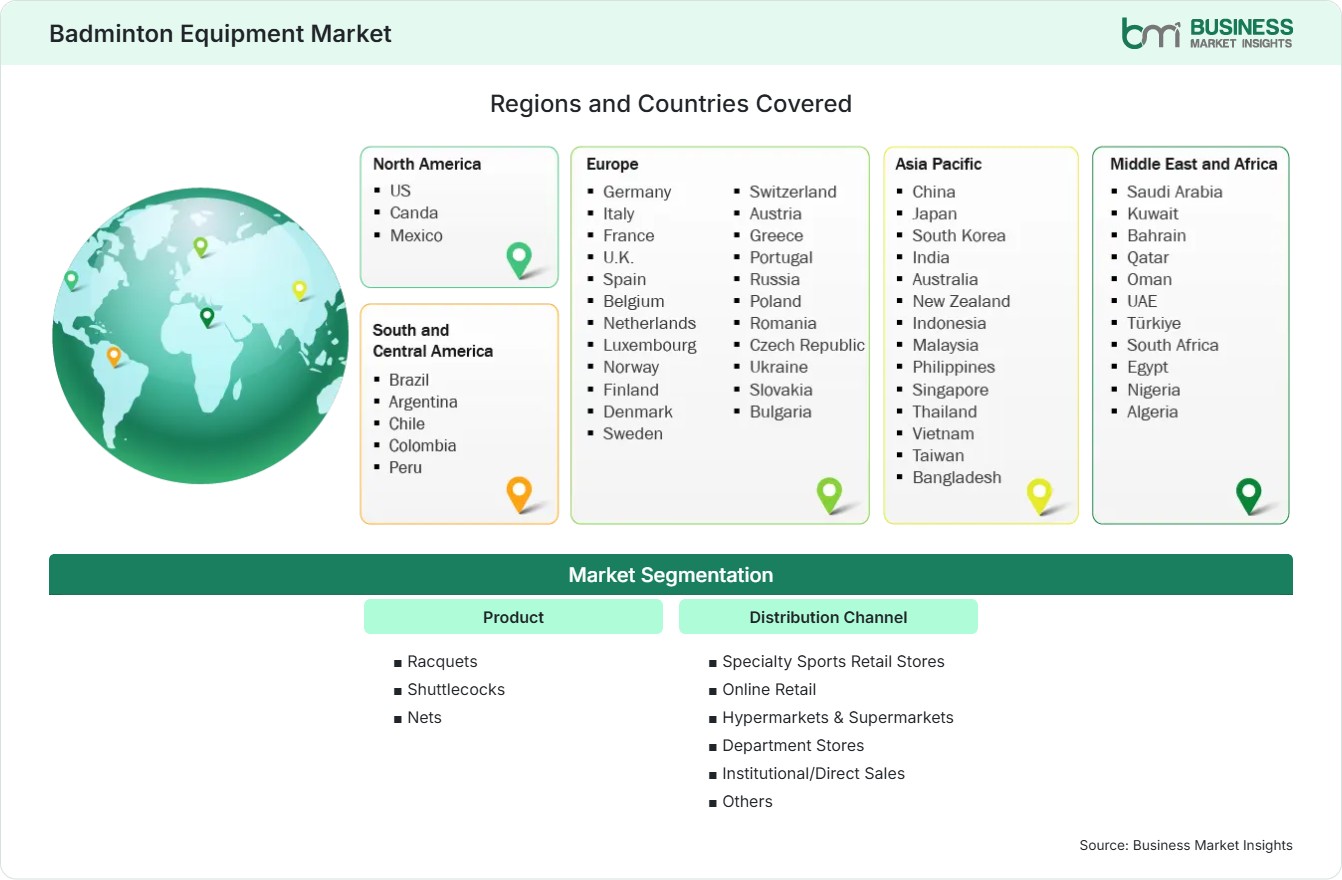1342x880 pixels.
Task: Click 'South Africa' in the list
Action: click(x=1173, y=346)
